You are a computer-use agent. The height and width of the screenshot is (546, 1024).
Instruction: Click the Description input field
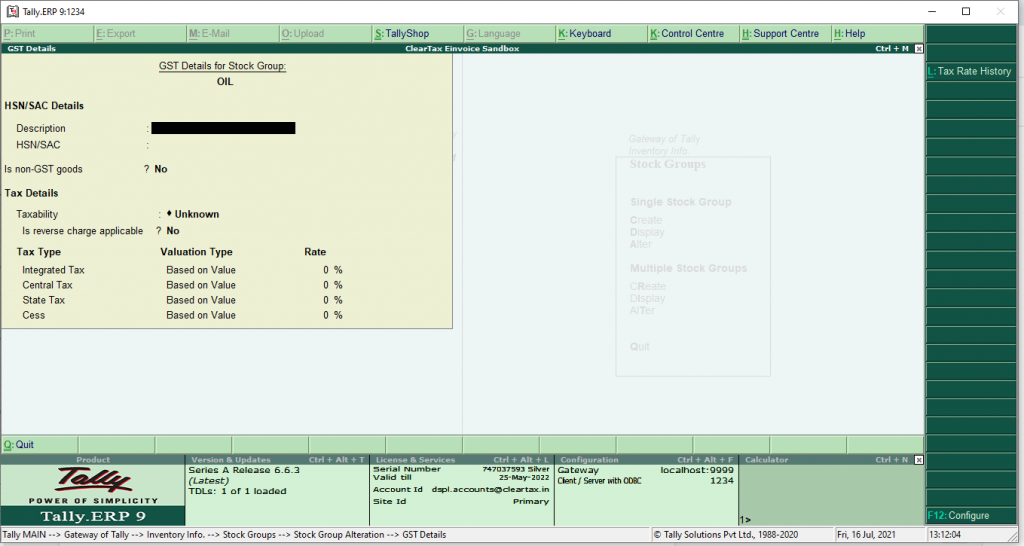(223, 128)
